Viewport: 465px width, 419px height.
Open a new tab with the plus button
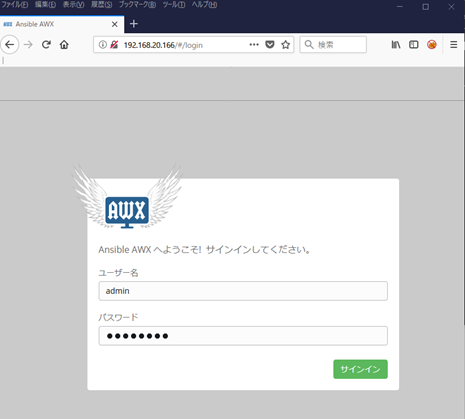pyautogui.click(x=134, y=24)
